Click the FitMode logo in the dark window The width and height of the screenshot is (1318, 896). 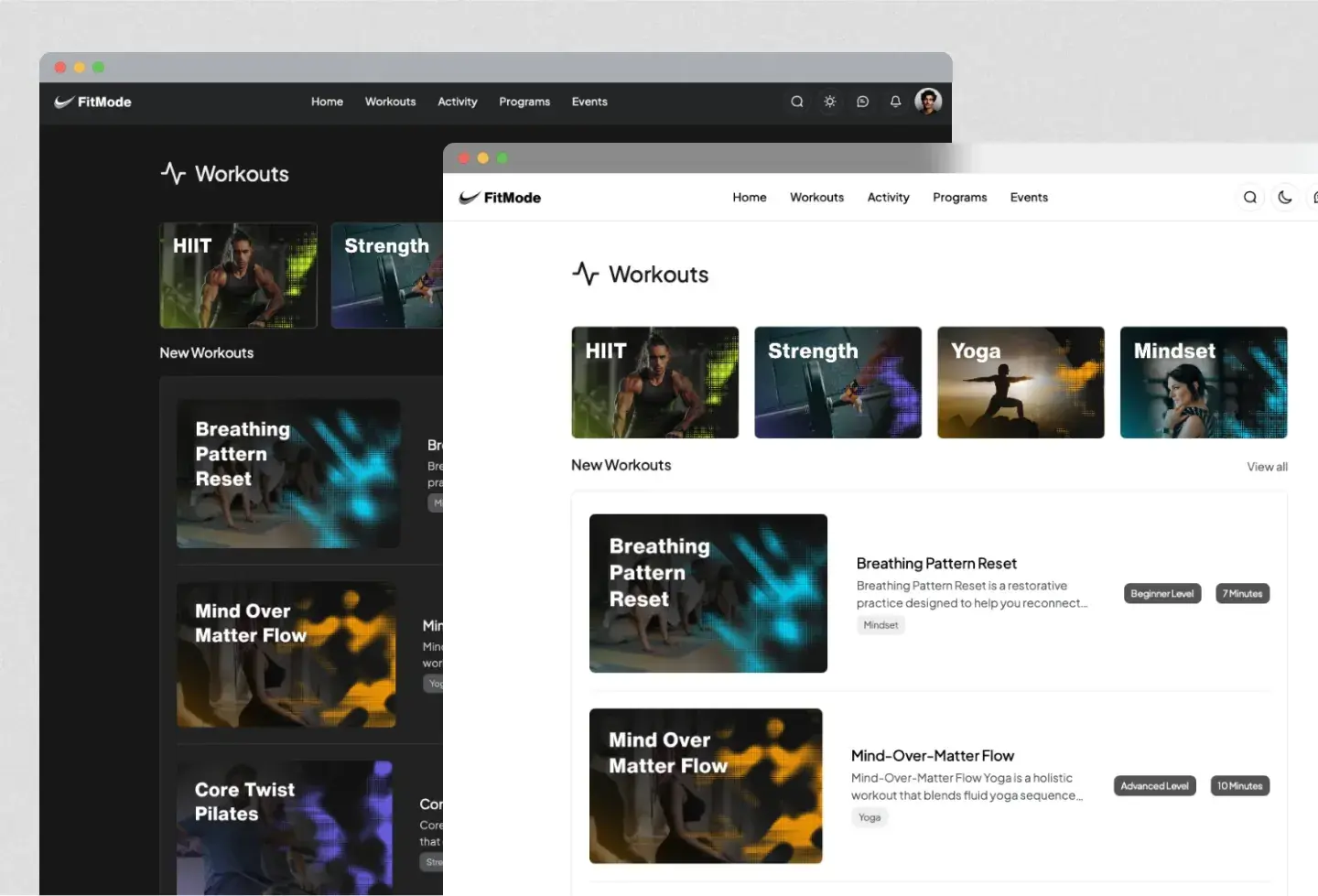[x=92, y=102]
